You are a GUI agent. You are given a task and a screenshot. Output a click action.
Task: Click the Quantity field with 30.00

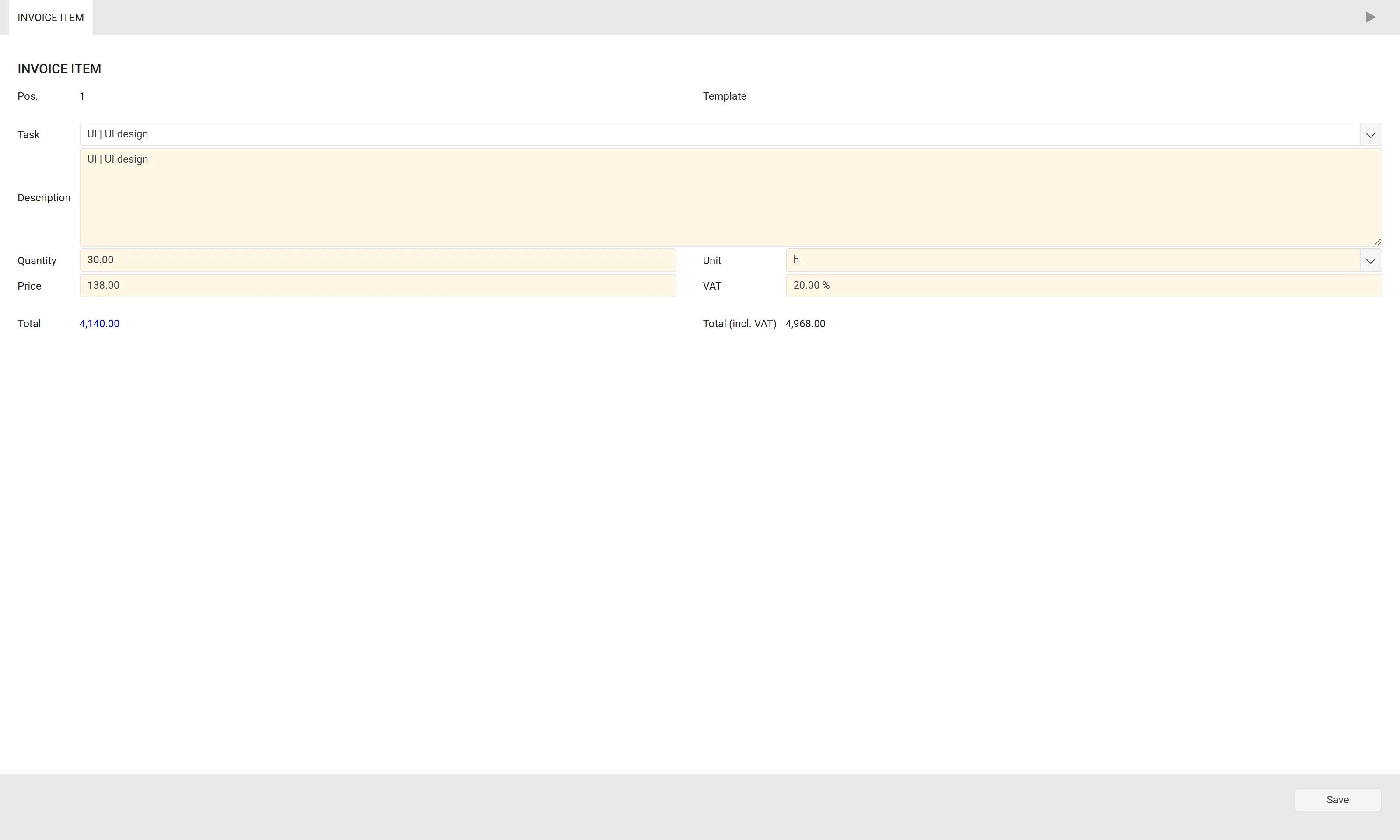point(378,260)
